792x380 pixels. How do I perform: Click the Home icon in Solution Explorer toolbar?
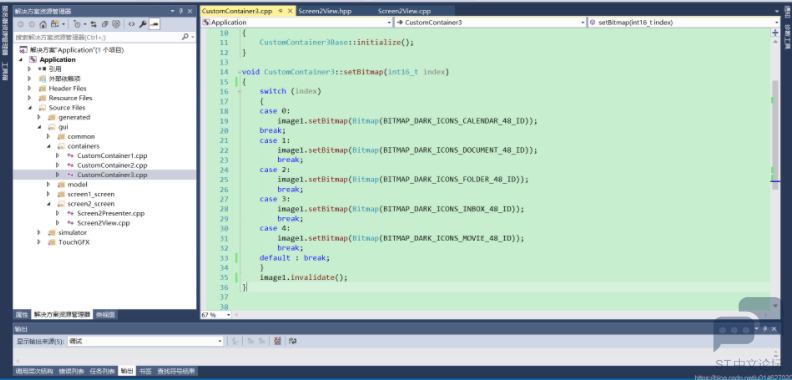(43, 24)
